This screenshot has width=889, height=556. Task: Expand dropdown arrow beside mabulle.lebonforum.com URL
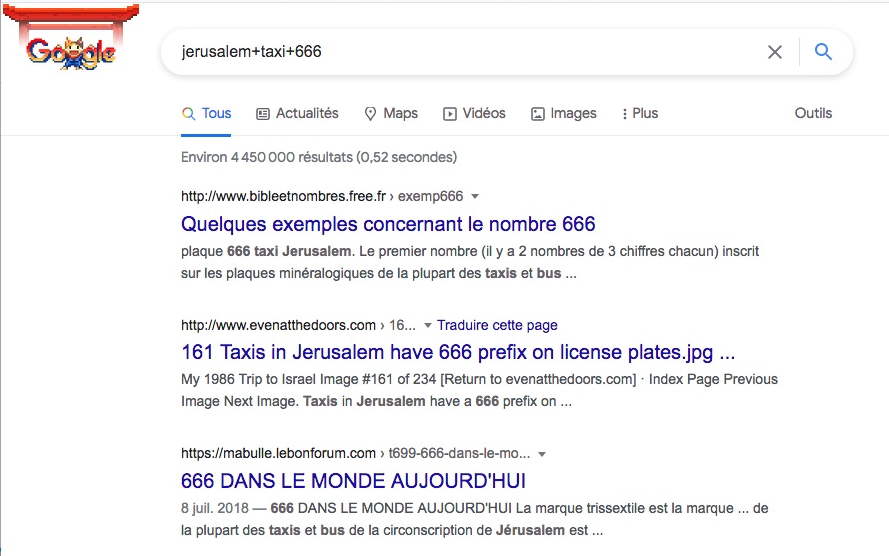pyautogui.click(x=542, y=454)
